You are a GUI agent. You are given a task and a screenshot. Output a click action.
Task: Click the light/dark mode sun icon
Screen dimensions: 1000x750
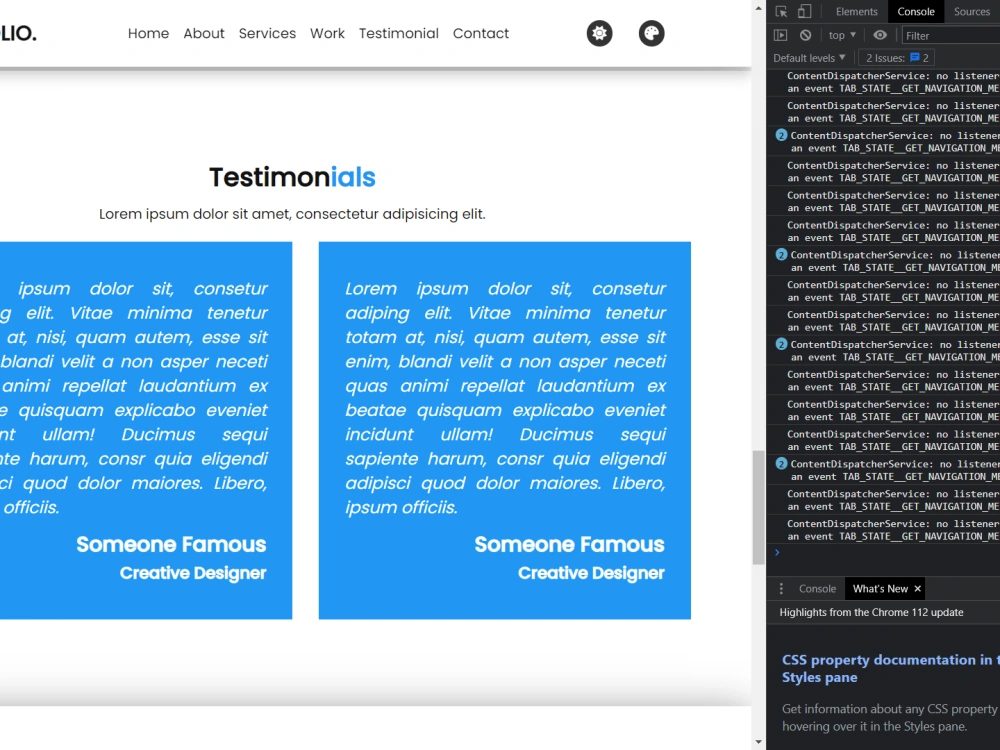599,33
